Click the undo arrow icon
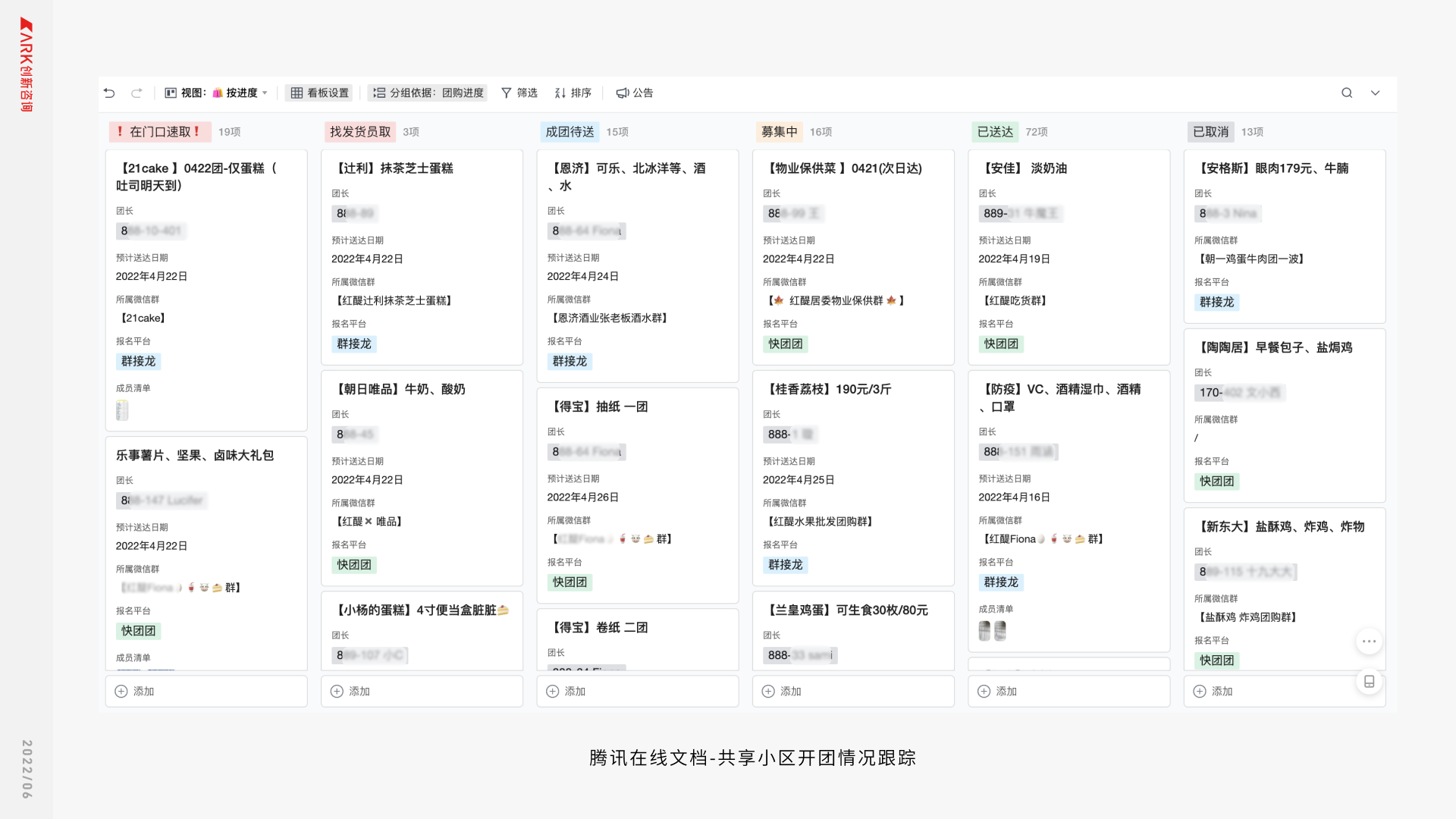Viewport: 1456px width, 819px height. click(x=109, y=93)
